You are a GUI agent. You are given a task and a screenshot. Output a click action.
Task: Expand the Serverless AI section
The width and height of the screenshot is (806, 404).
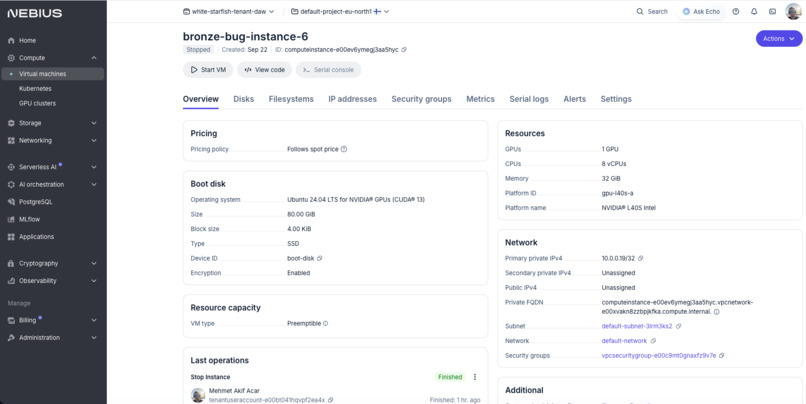point(94,167)
